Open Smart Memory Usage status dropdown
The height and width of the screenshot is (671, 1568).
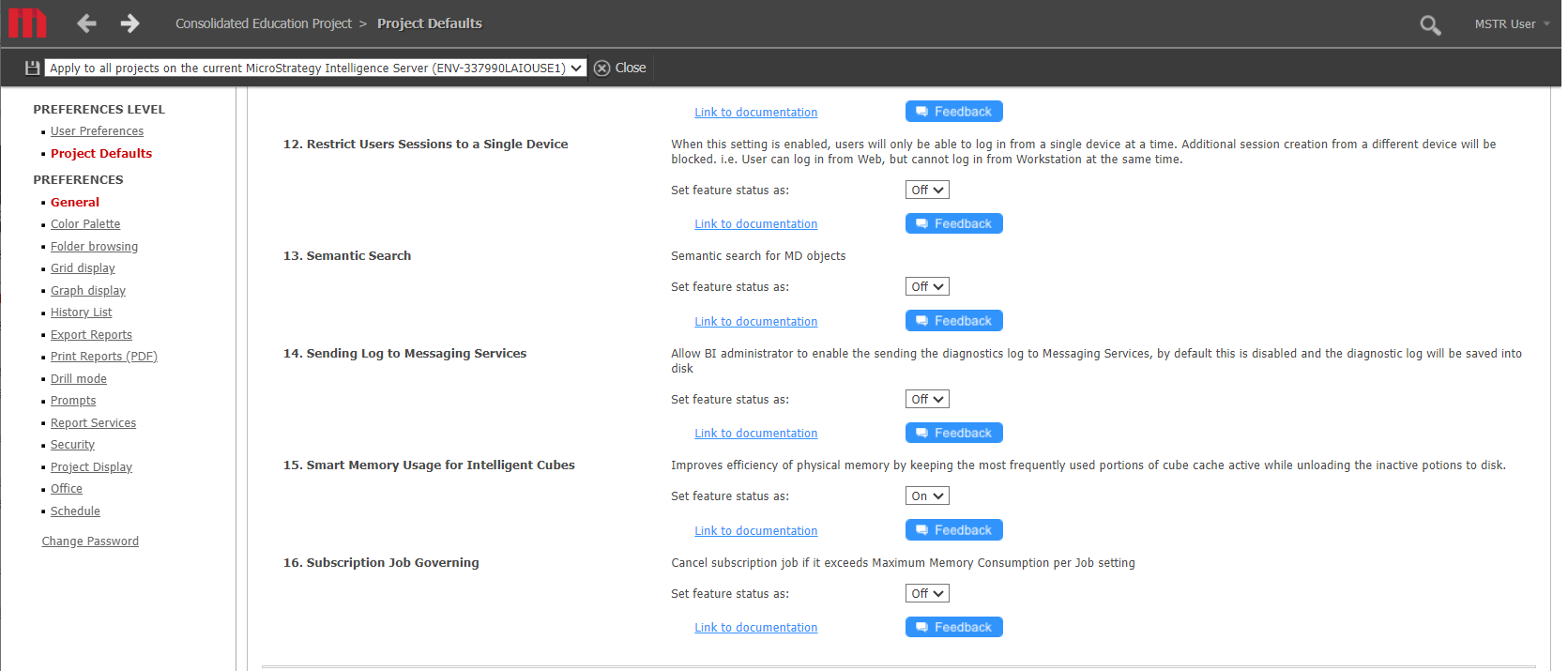click(926, 496)
